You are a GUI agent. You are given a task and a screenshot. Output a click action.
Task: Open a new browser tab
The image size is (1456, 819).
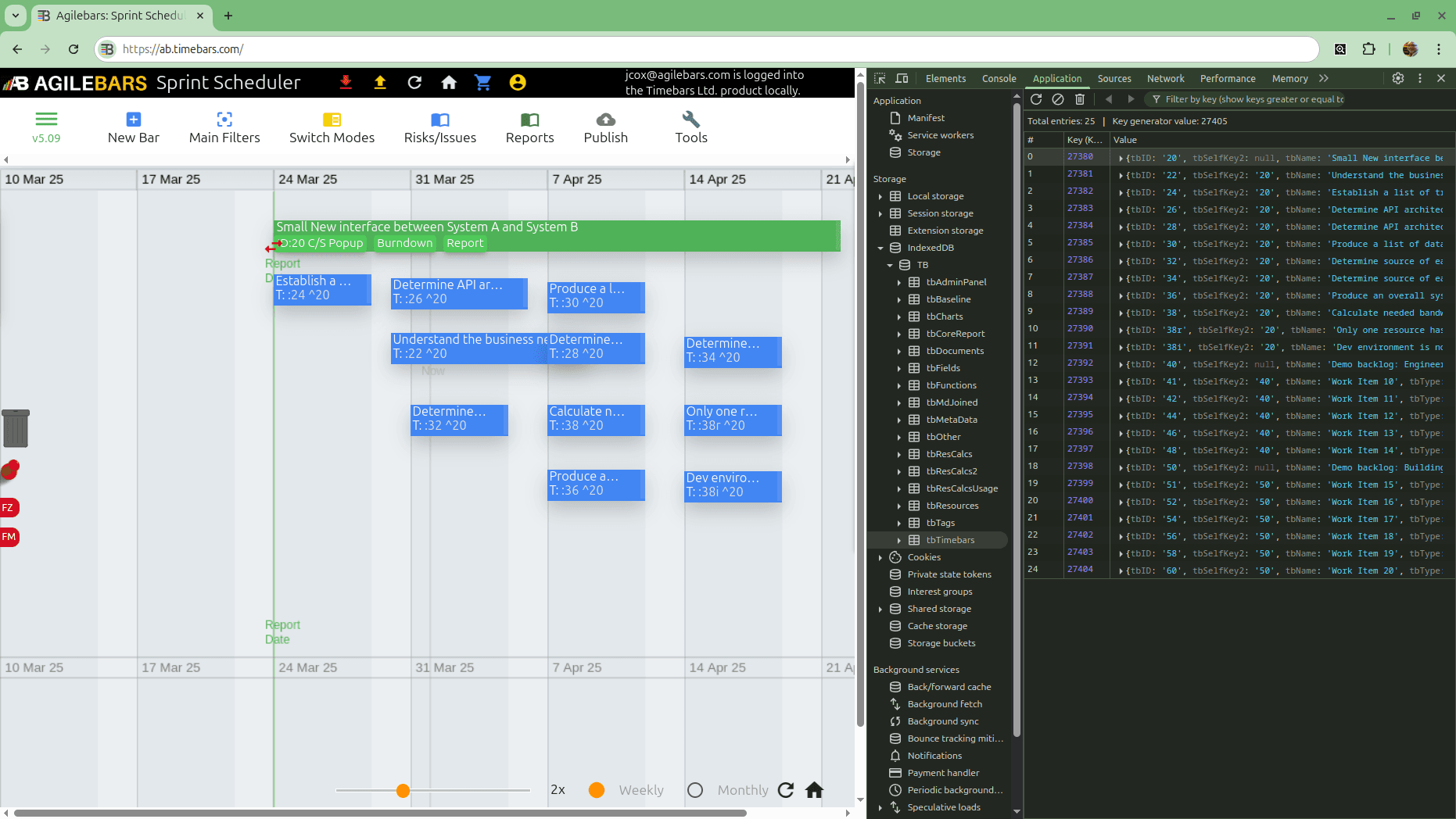click(x=228, y=16)
